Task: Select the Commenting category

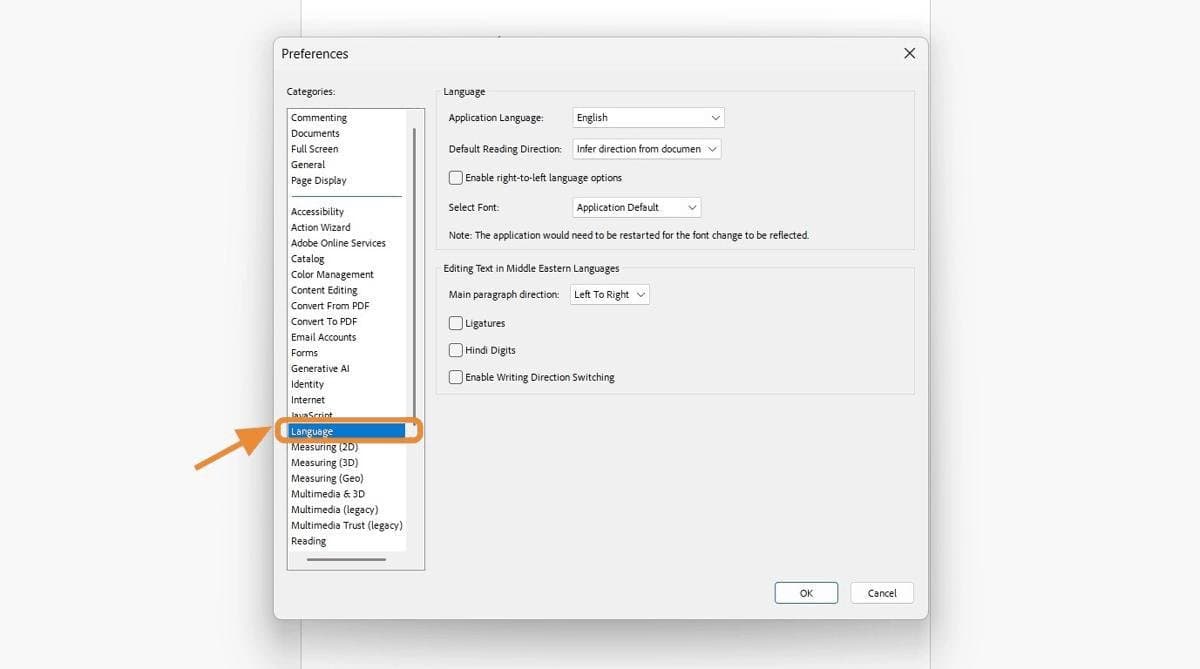Action: [x=318, y=117]
